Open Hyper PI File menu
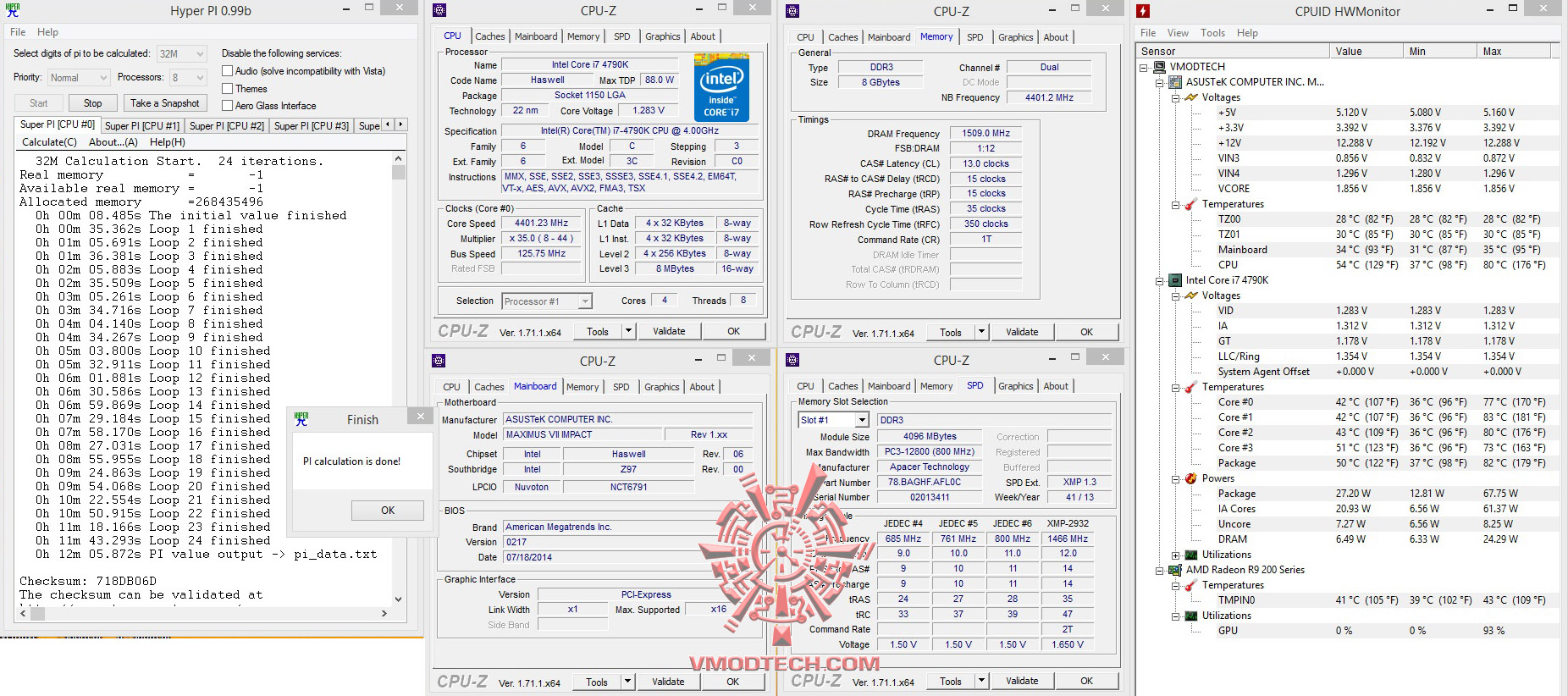1568x696 pixels. tap(18, 32)
